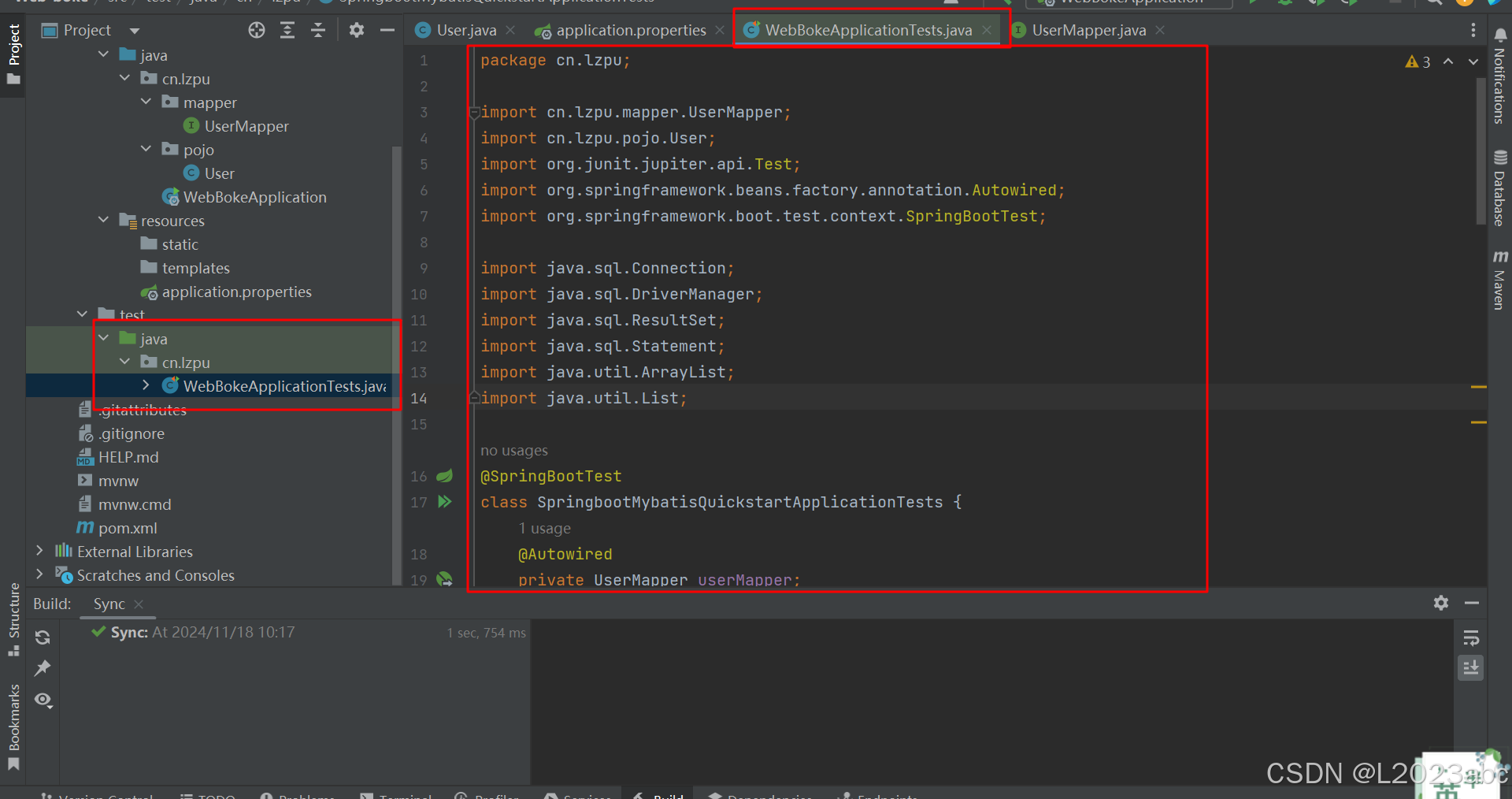
Task: Click the warnings indicator showing 3
Action: [x=1417, y=61]
